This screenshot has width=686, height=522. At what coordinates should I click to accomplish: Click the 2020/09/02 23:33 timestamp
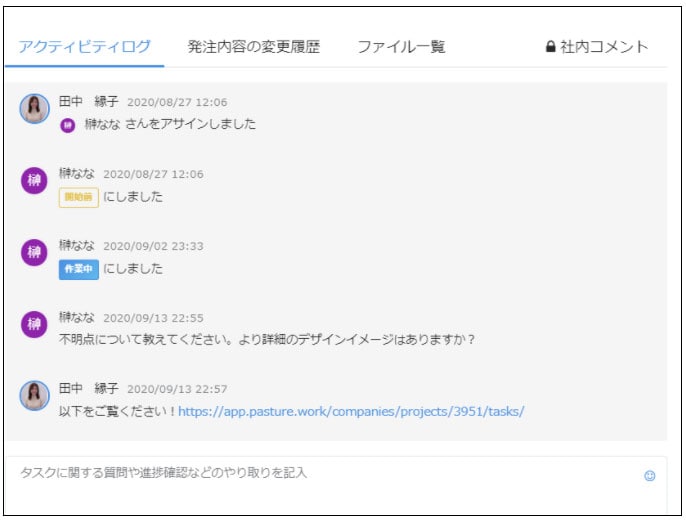[x=153, y=246]
